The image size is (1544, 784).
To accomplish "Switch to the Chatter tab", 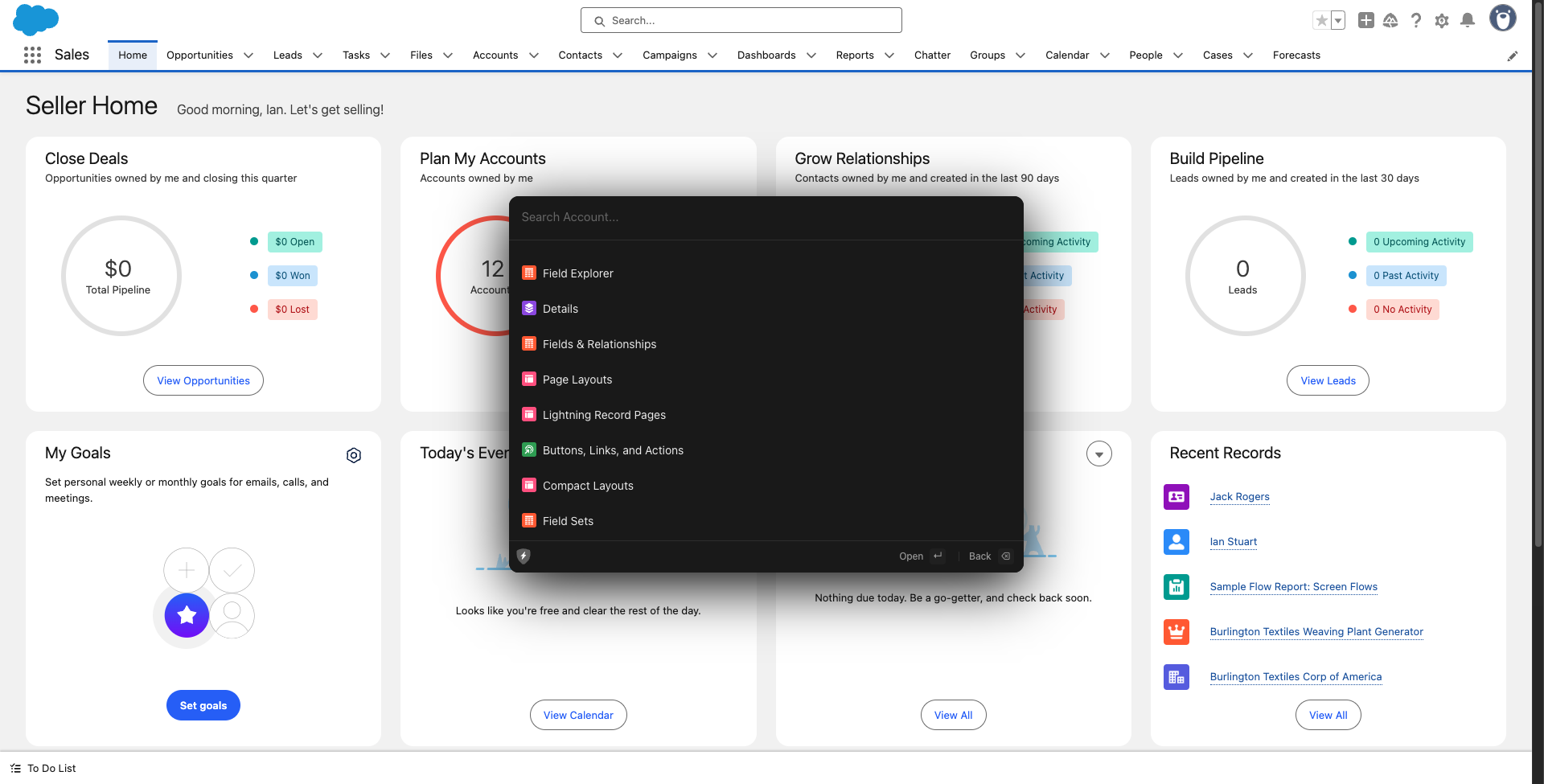I will 932,55.
